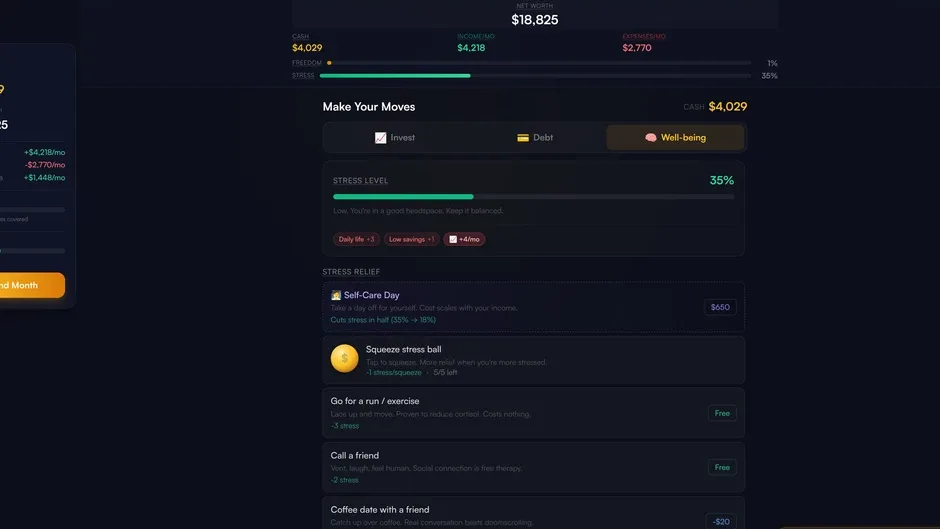The height and width of the screenshot is (529, 940).
Task: Click the Daily life +3 tag
Action: tap(356, 239)
